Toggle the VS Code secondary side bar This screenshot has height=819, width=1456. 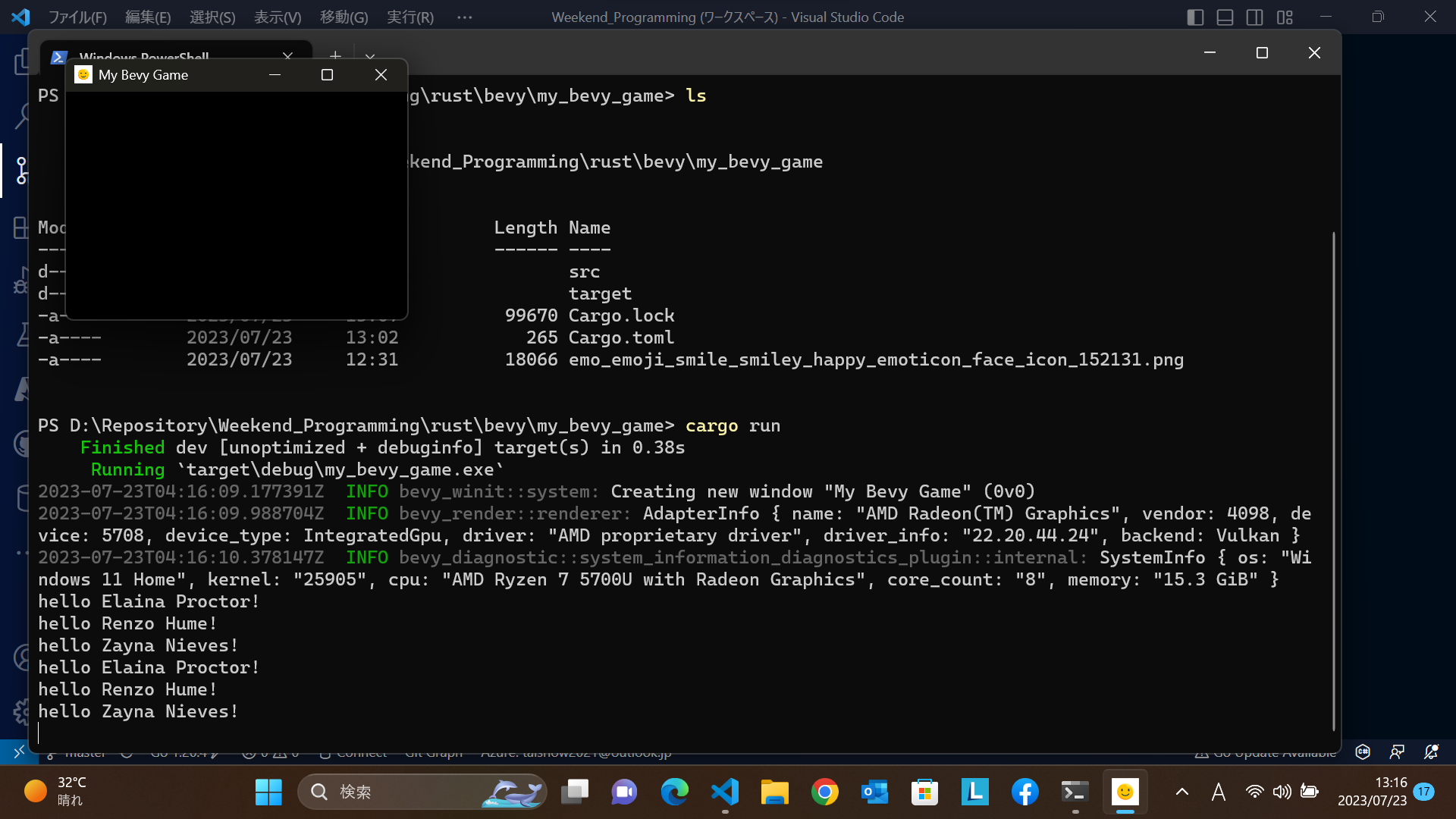[1254, 17]
